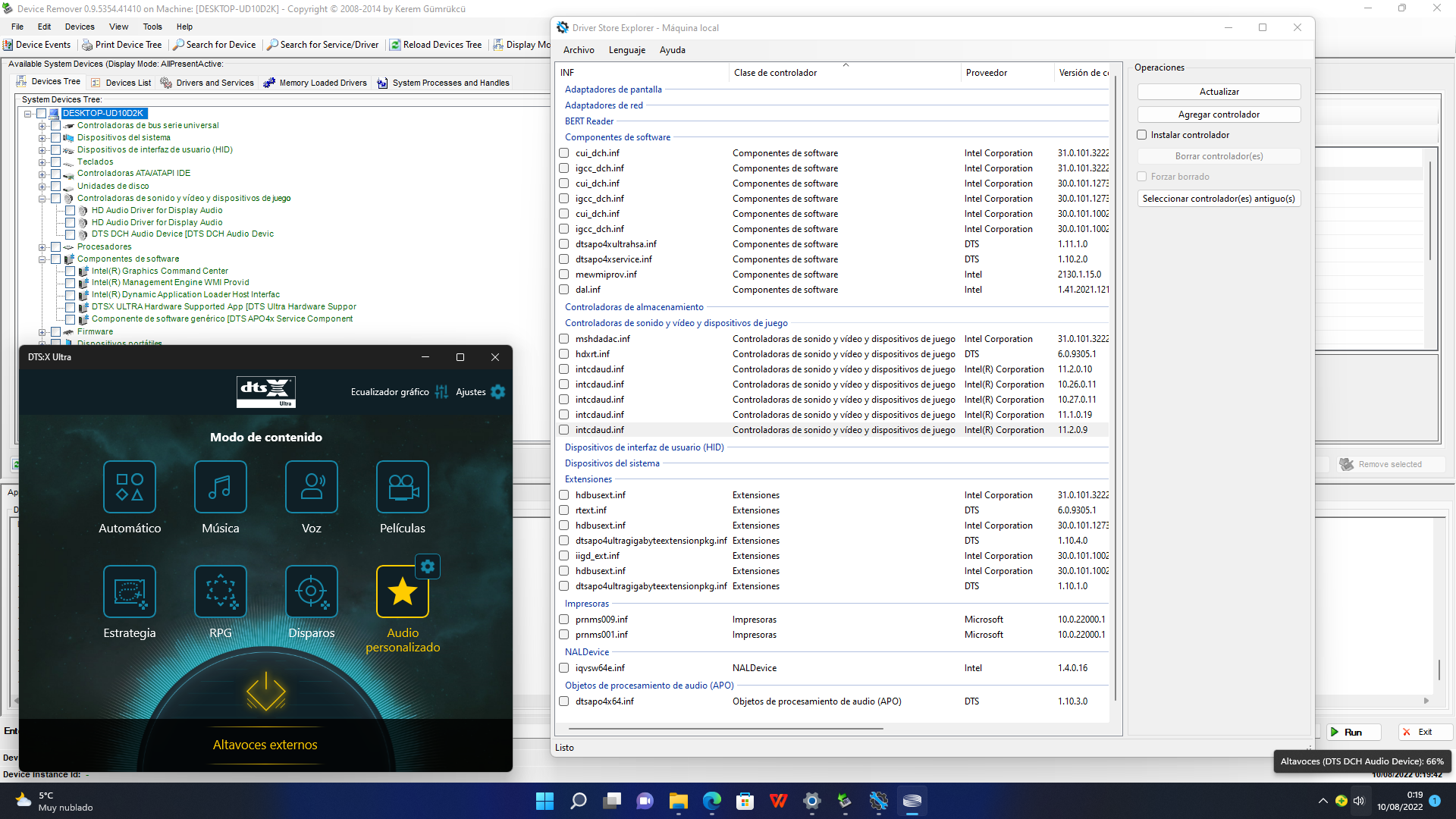Open Windows Start button on taskbar
Viewport: 1456px width, 819px height.
point(544,801)
